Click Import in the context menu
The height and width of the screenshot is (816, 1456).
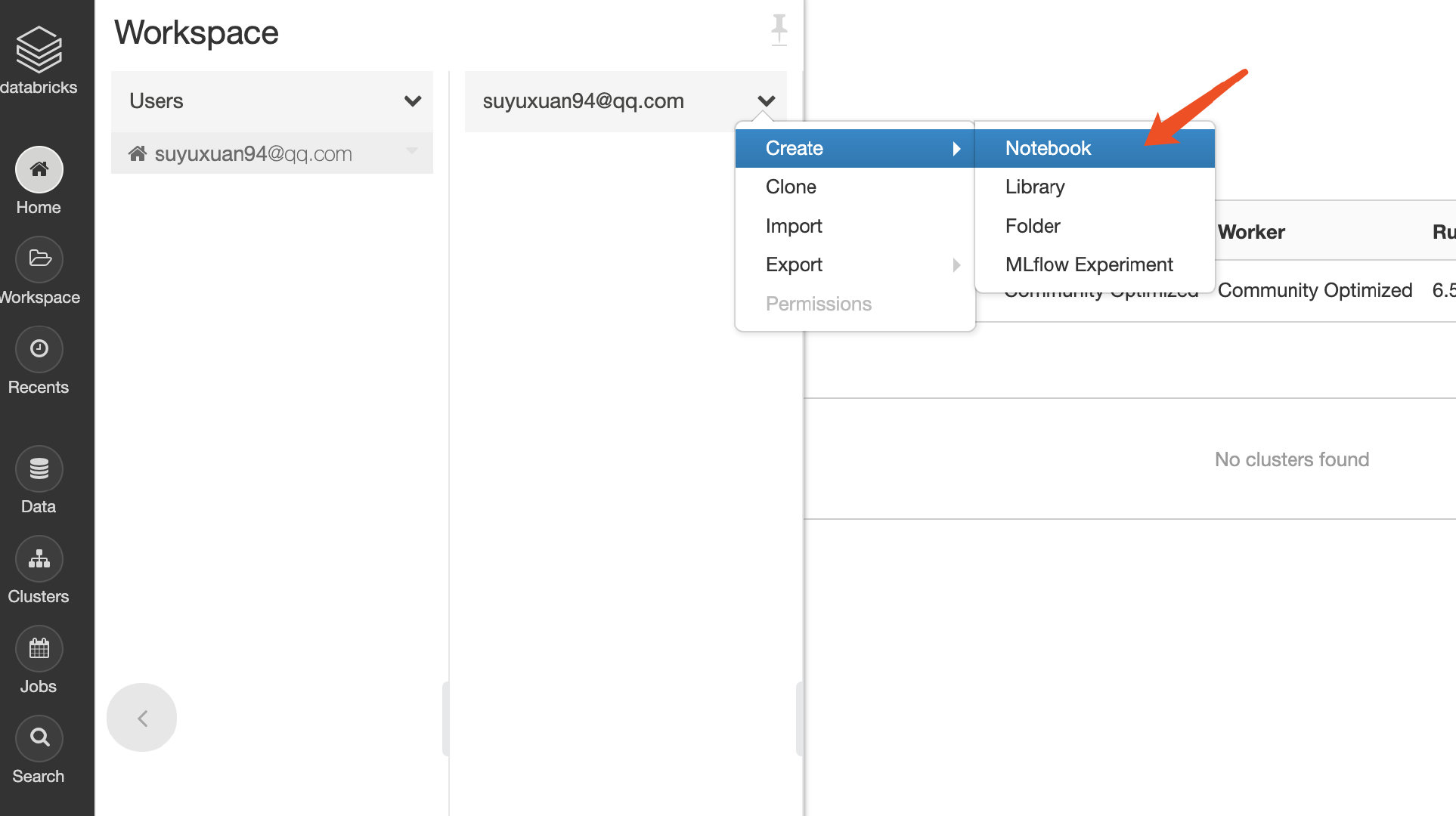point(794,226)
